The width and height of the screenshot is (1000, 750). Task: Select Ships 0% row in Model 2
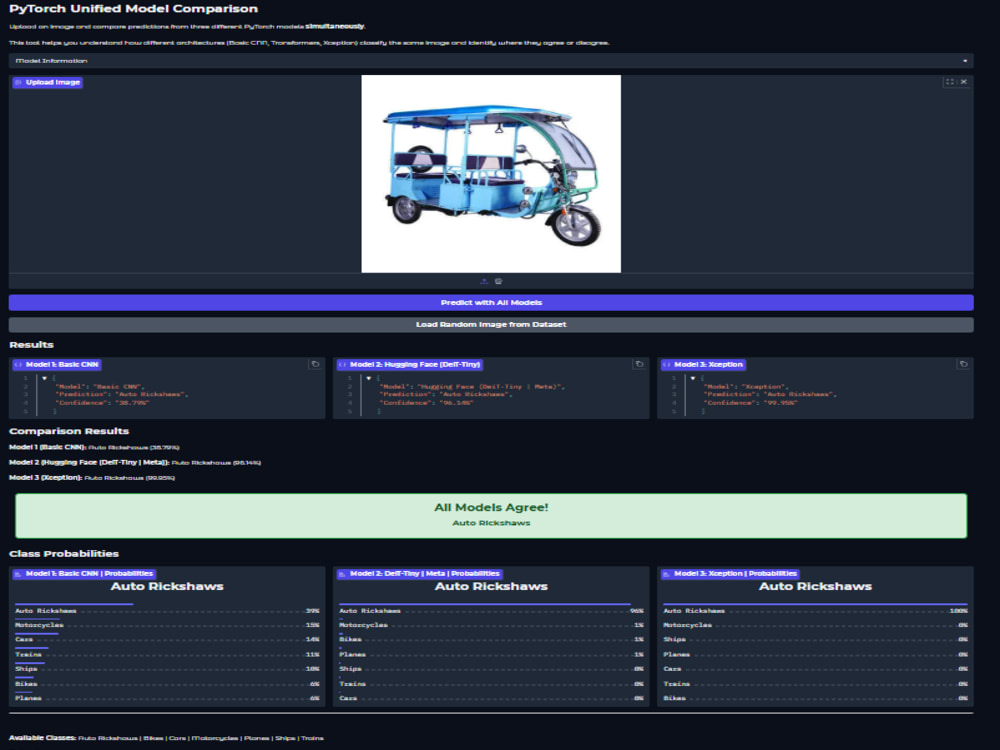[491, 667]
